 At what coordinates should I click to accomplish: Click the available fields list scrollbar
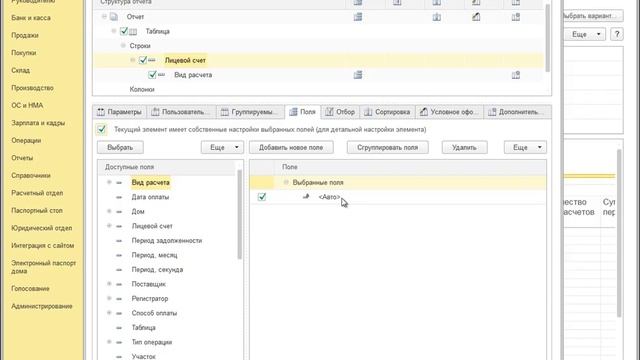[240, 214]
